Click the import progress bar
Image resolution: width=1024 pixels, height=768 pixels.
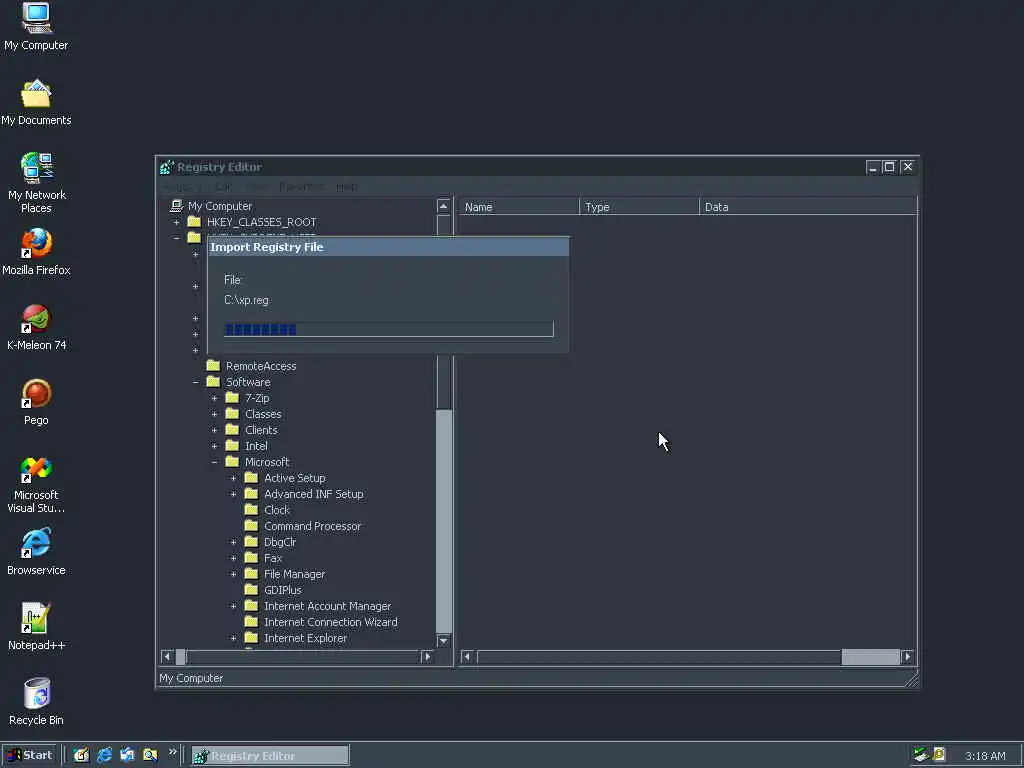click(x=389, y=329)
